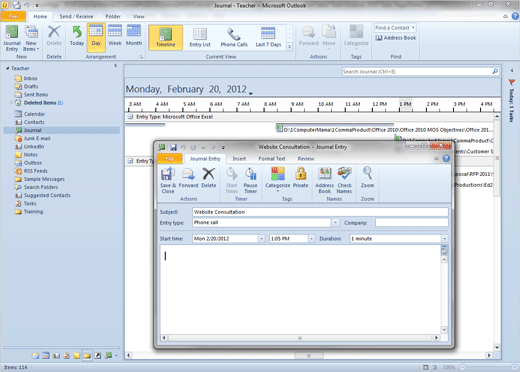Click Check Names in Journal Entry ribbon

pyautogui.click(x=344, y=180)
